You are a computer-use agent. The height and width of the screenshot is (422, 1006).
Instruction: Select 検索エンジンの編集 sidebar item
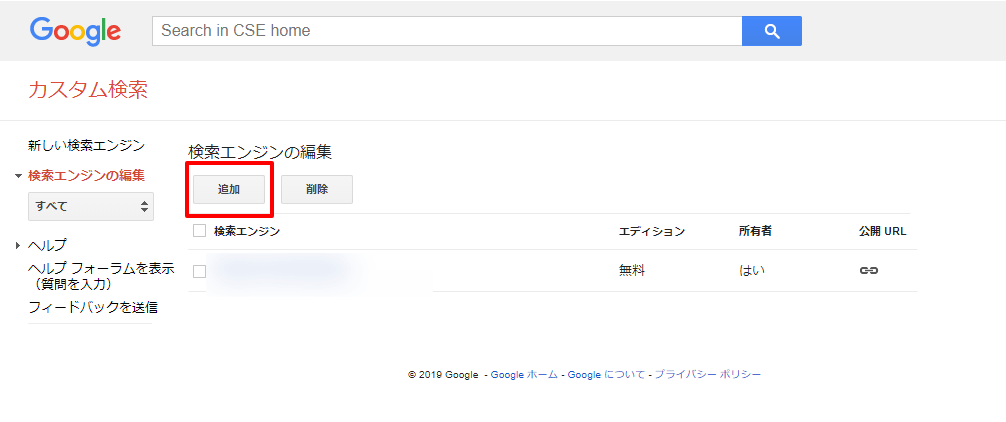[86, 176]
